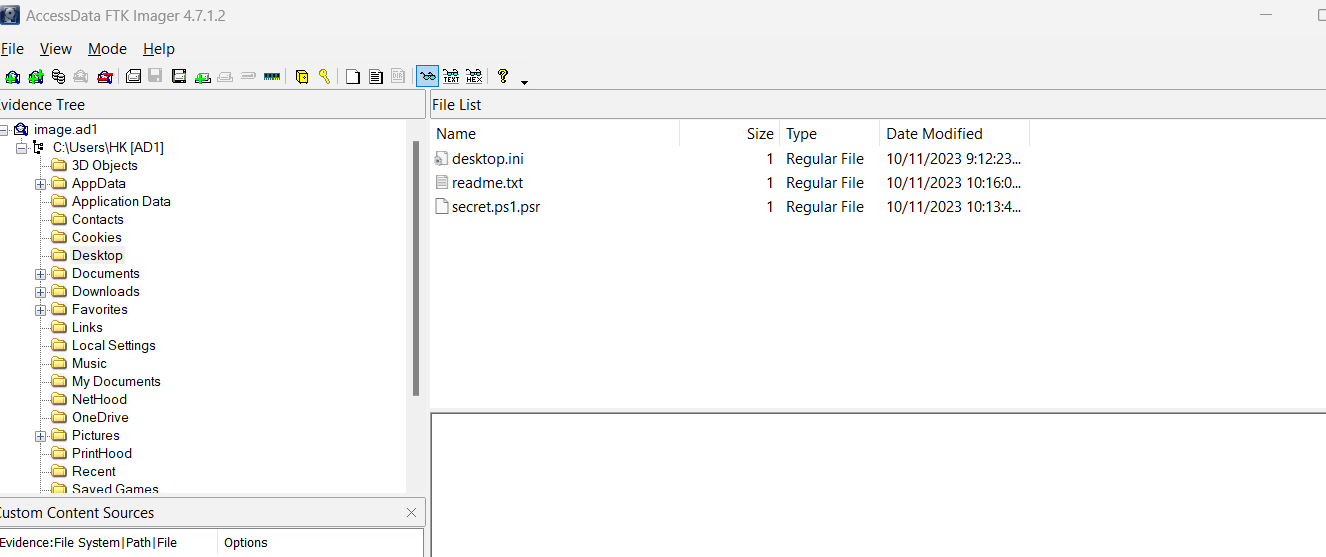The width and height of the screenshot is (1326, 557).
Task: Click the Evidence Tree vertical scrollbar
Action: coord(415,270)
